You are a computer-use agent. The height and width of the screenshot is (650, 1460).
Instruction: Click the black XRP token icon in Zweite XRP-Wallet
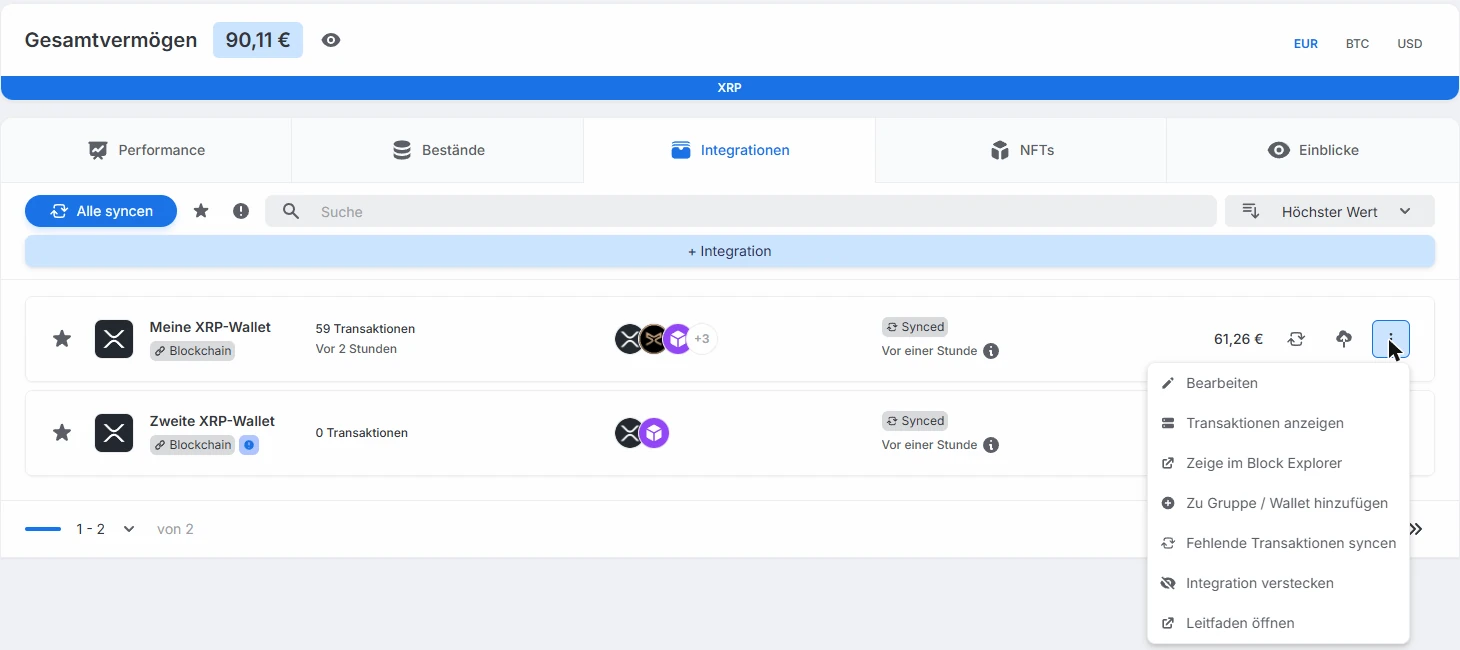pyautogui.click(x=628, y=433)
